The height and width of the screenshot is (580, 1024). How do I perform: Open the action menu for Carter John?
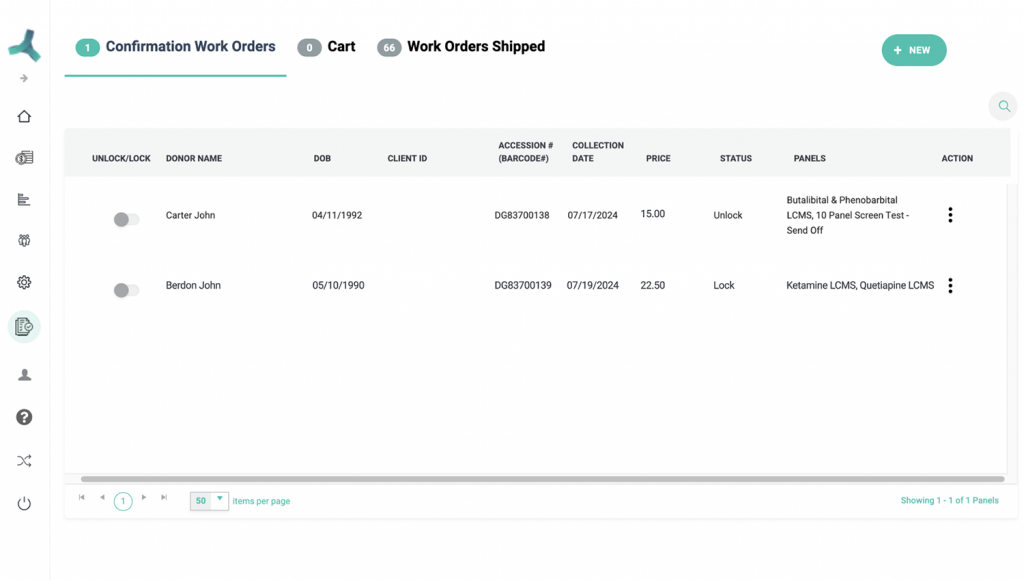(x=950, y=214)
